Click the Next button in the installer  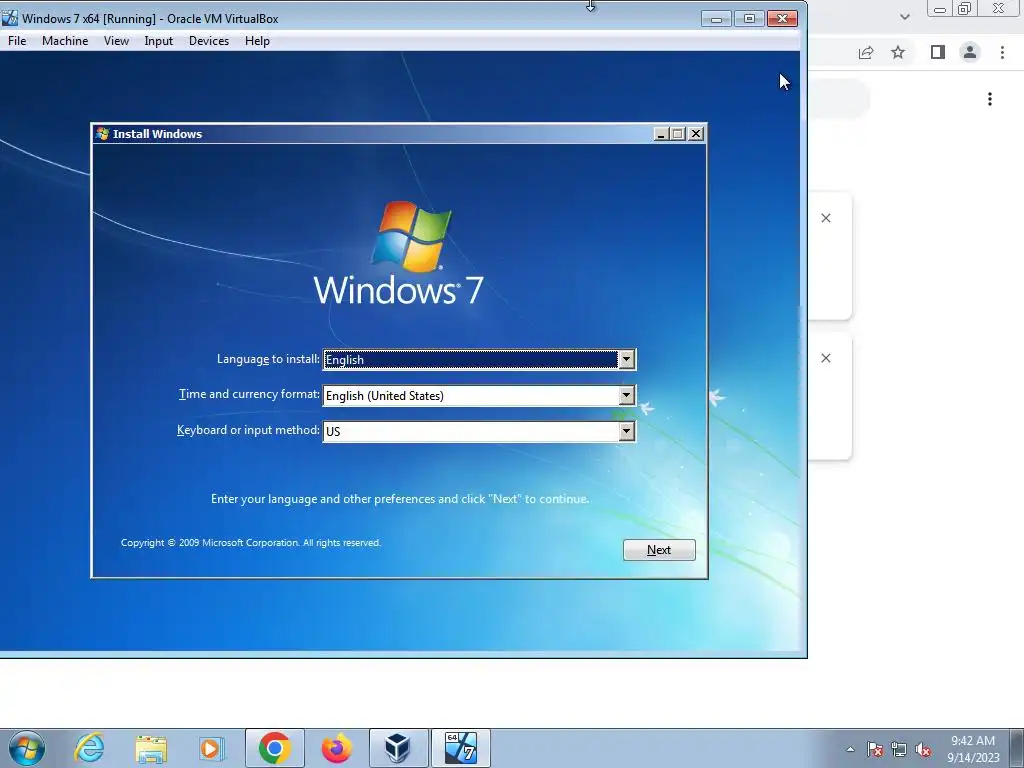pos(659,550)
